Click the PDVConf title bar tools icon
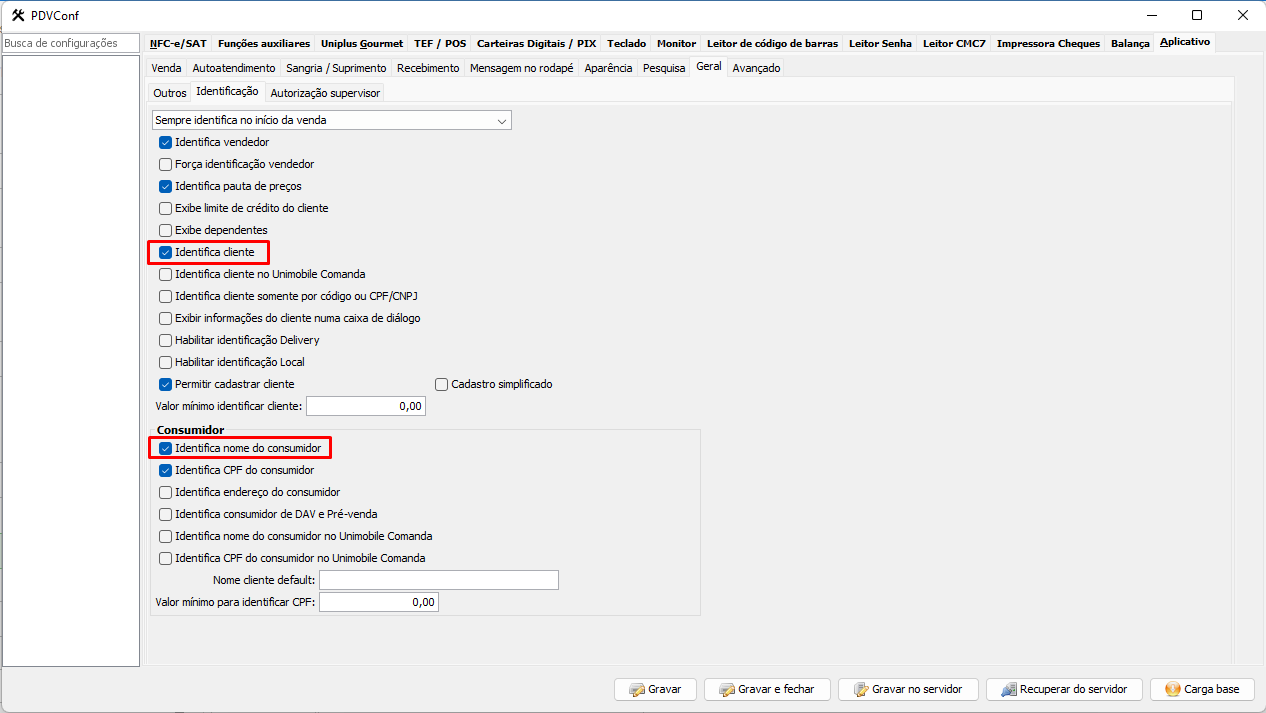 [16, 15]
